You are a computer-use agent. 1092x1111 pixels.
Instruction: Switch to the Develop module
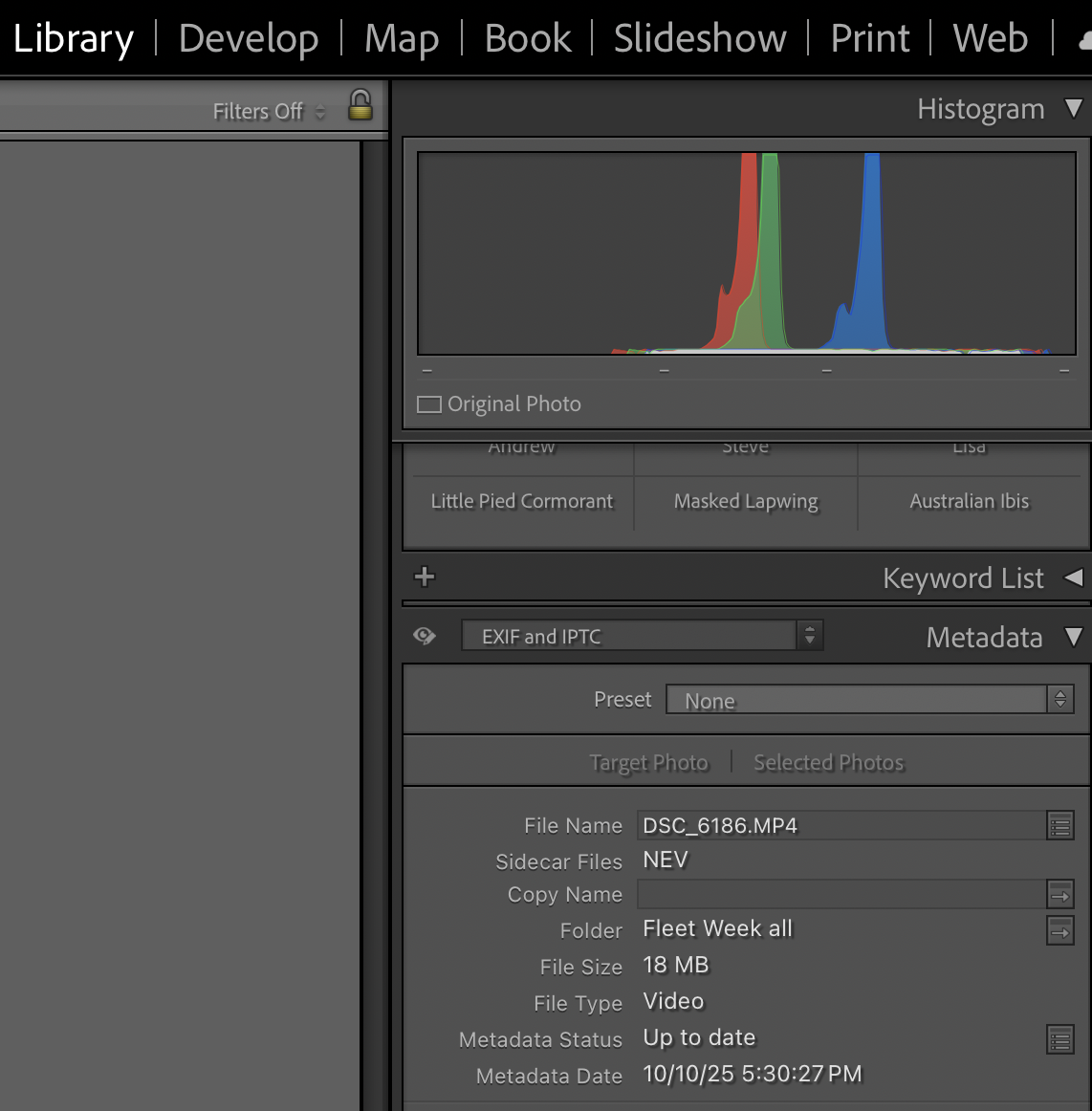[x=249, y=38]
